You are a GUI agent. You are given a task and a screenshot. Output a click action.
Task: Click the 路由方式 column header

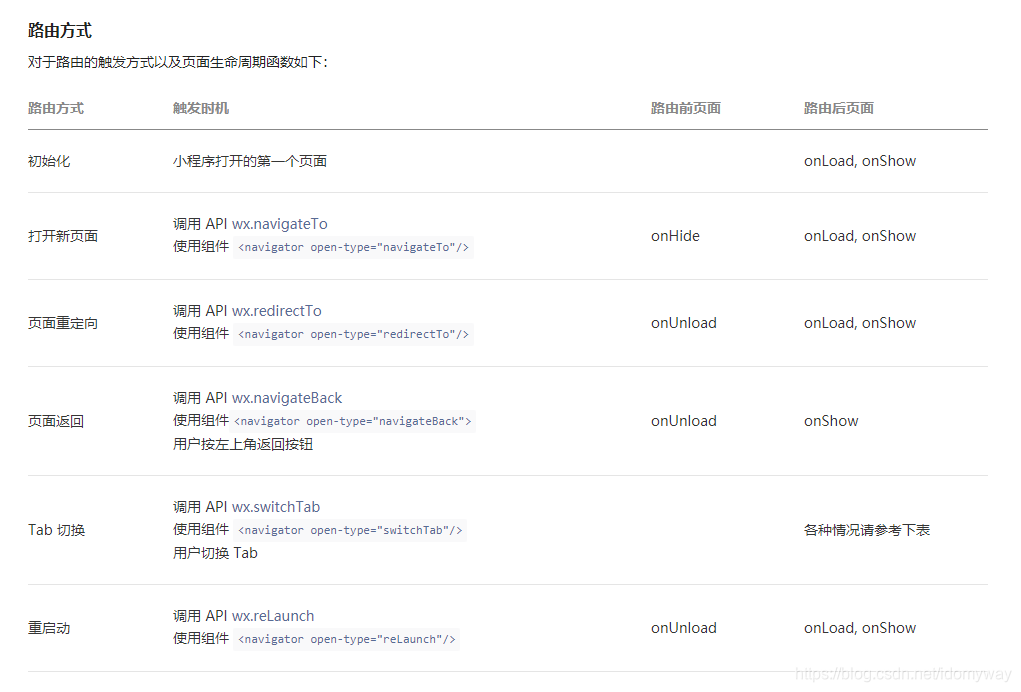point(56,108)
